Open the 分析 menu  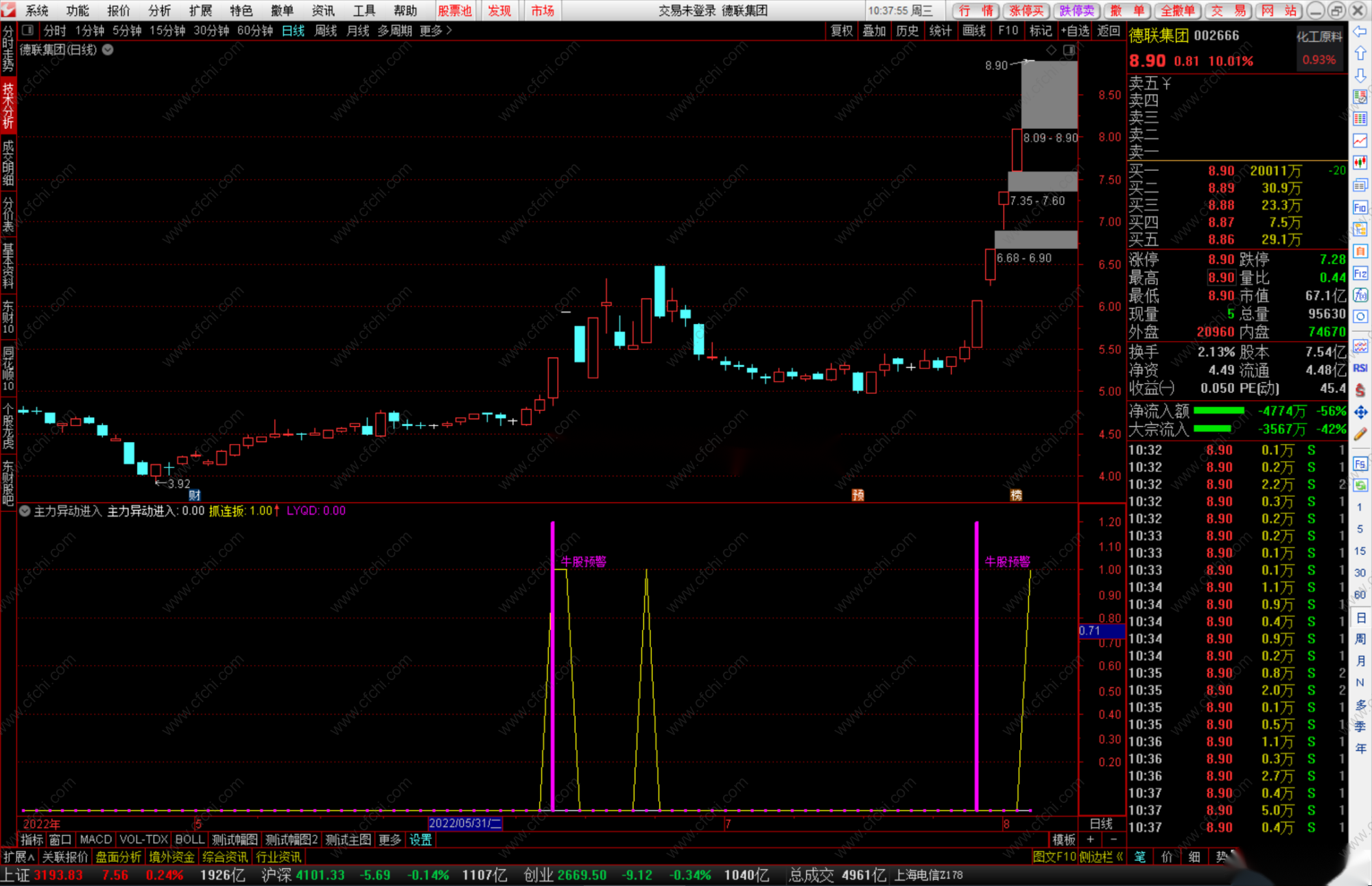159,10
